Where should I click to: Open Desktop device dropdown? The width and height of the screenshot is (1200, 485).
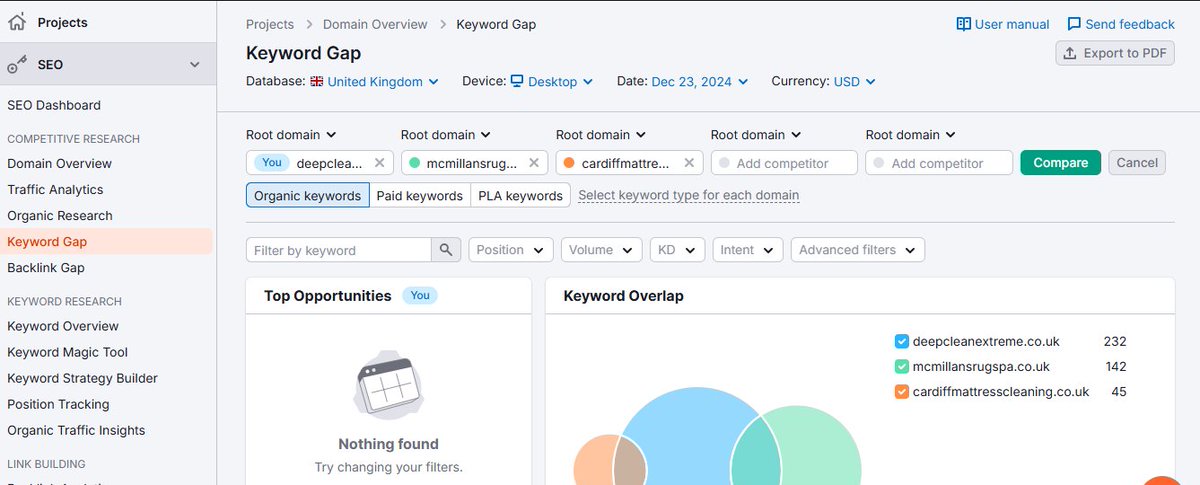coord(552,82)
